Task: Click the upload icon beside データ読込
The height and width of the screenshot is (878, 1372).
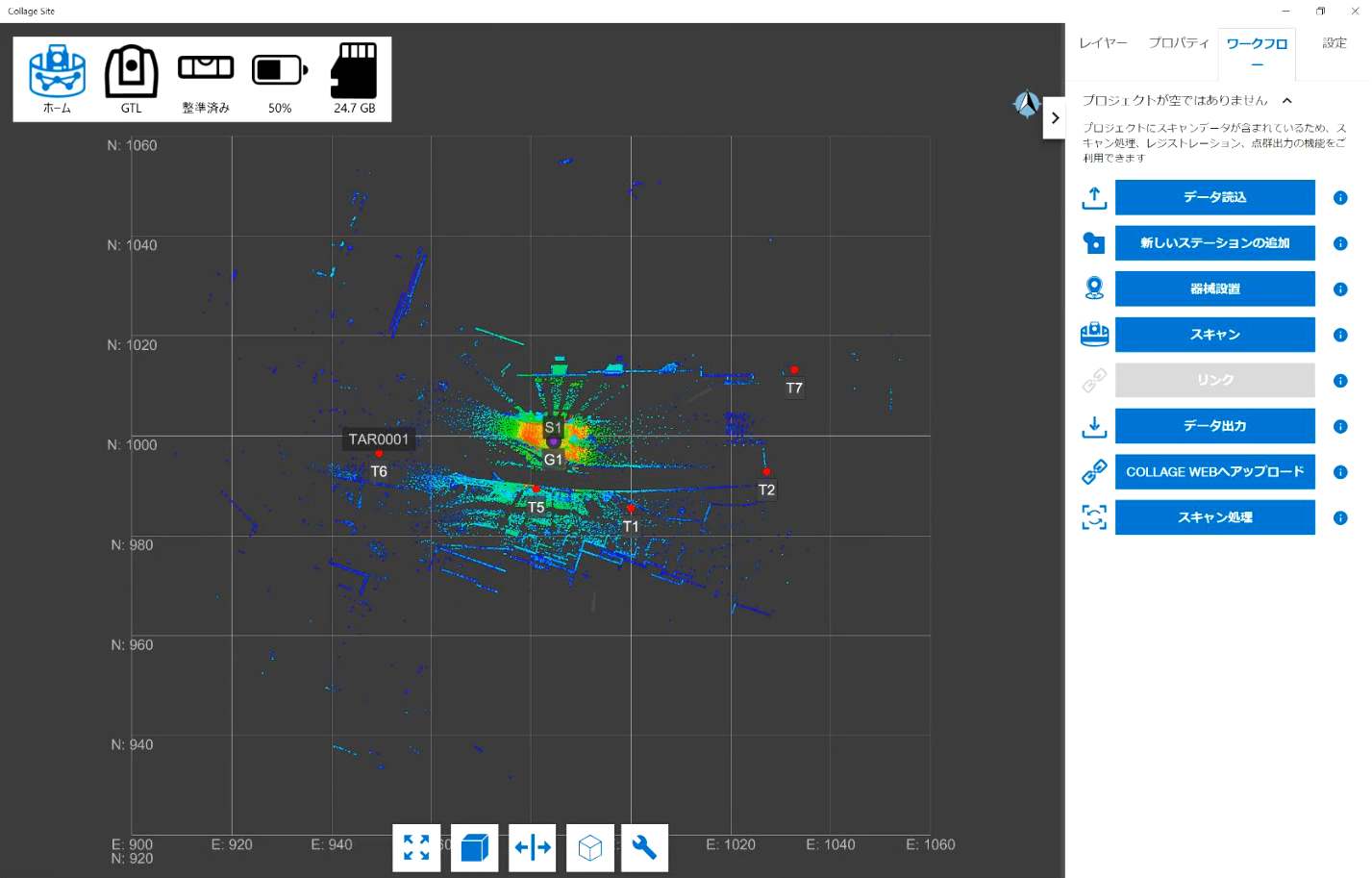Action: 1094,198
